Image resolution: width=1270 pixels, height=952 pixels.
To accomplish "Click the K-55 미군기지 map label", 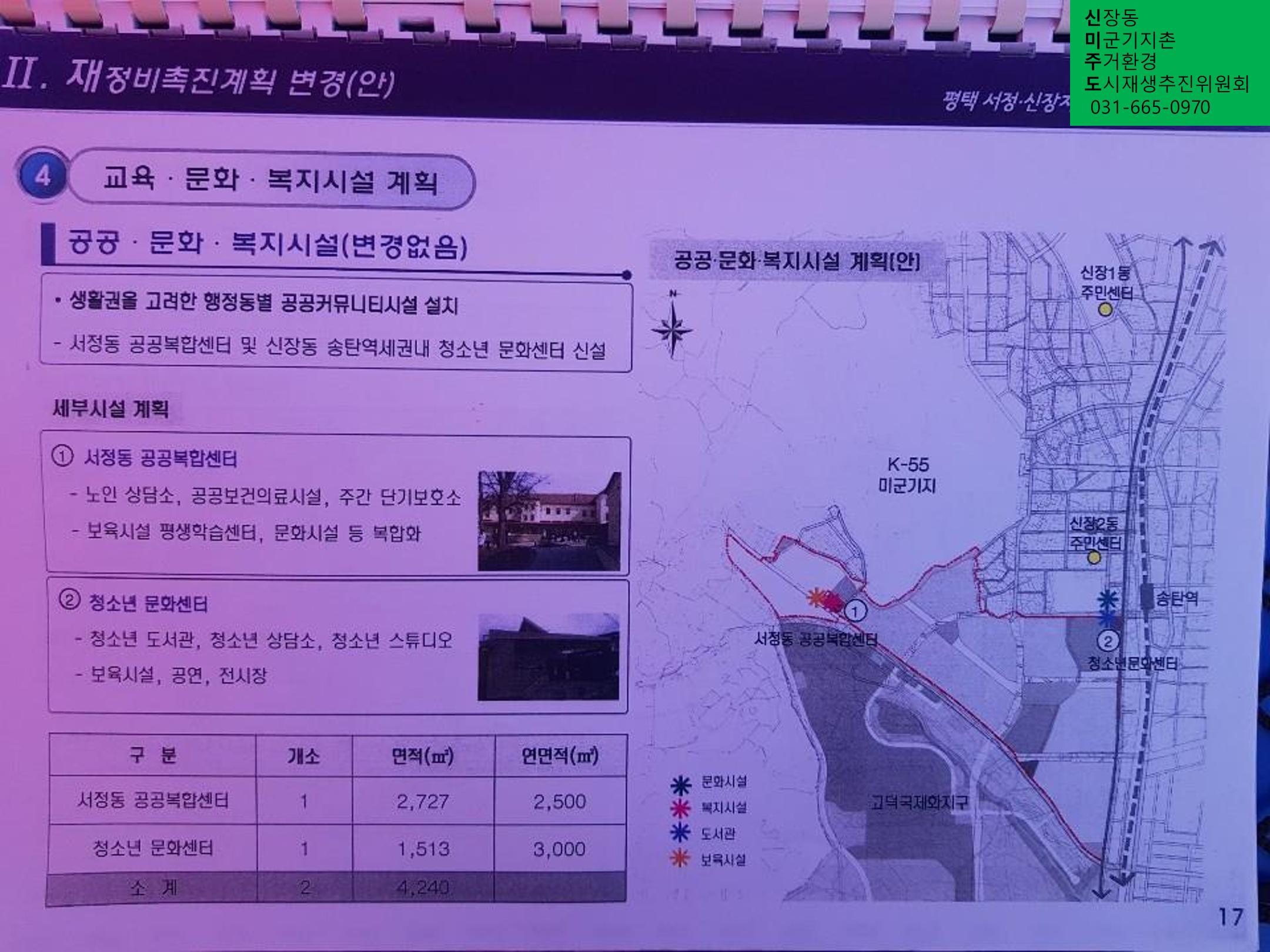I will (908, 475).
